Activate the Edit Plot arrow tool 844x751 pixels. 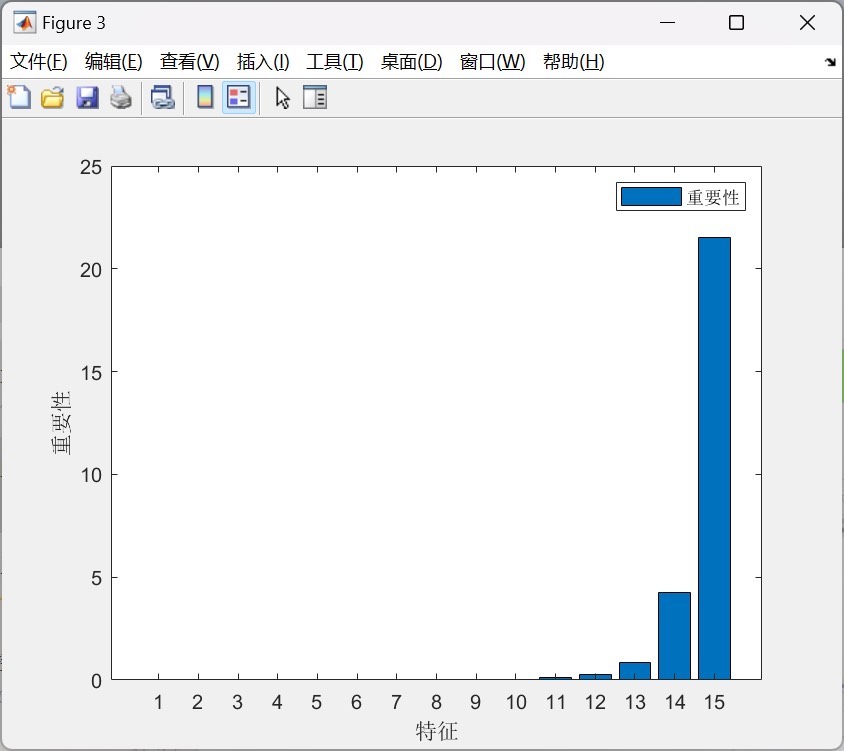pos(283,98)
